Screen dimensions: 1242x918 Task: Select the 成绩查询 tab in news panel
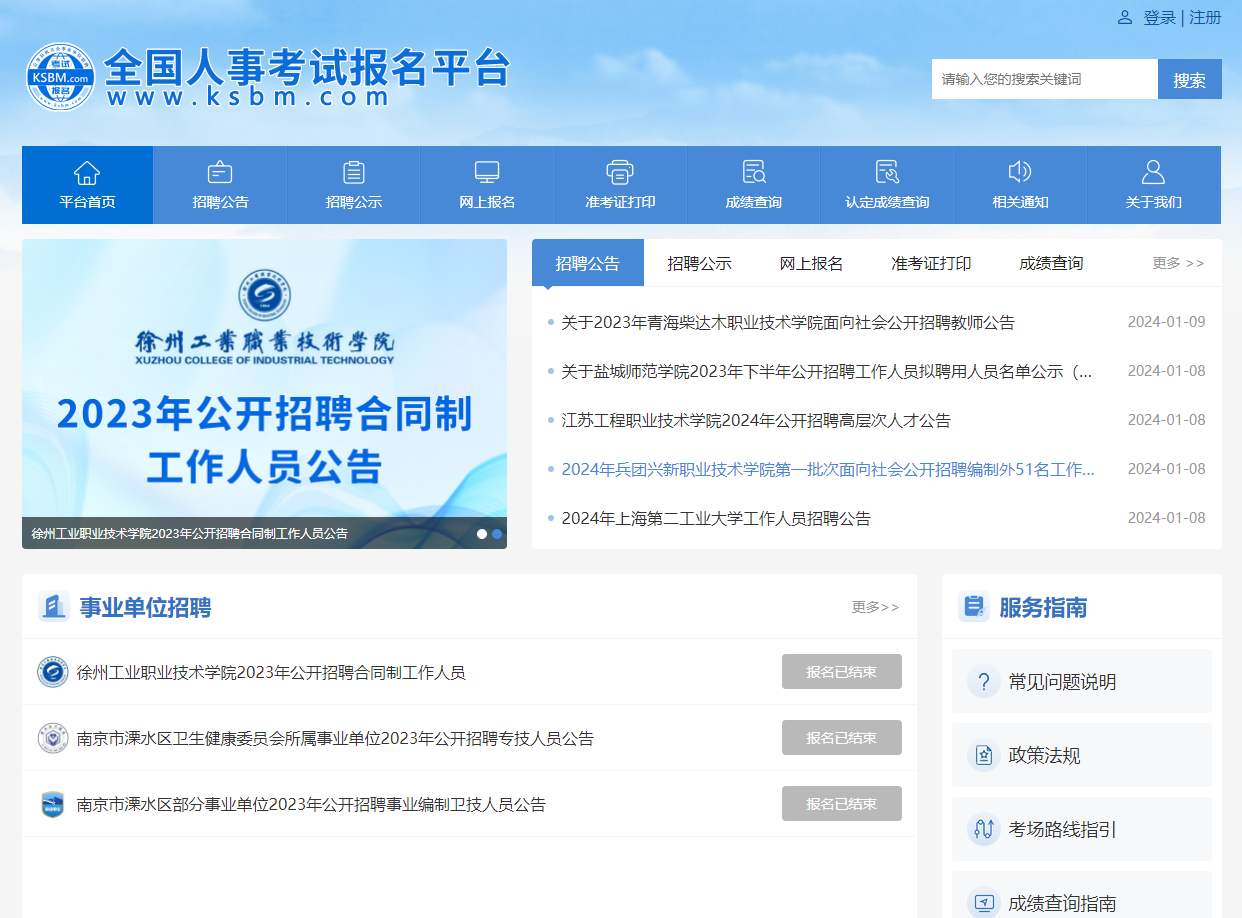[1051, 264]
